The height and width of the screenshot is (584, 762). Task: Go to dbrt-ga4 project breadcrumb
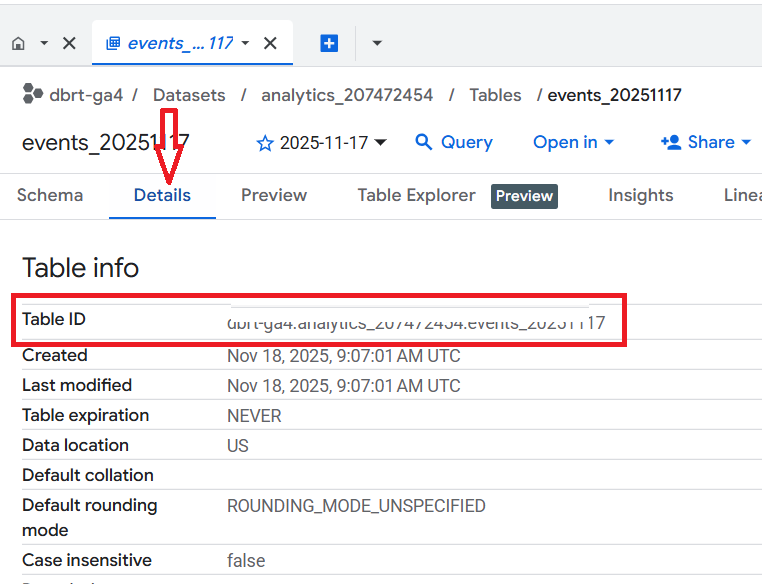[86, 95]
